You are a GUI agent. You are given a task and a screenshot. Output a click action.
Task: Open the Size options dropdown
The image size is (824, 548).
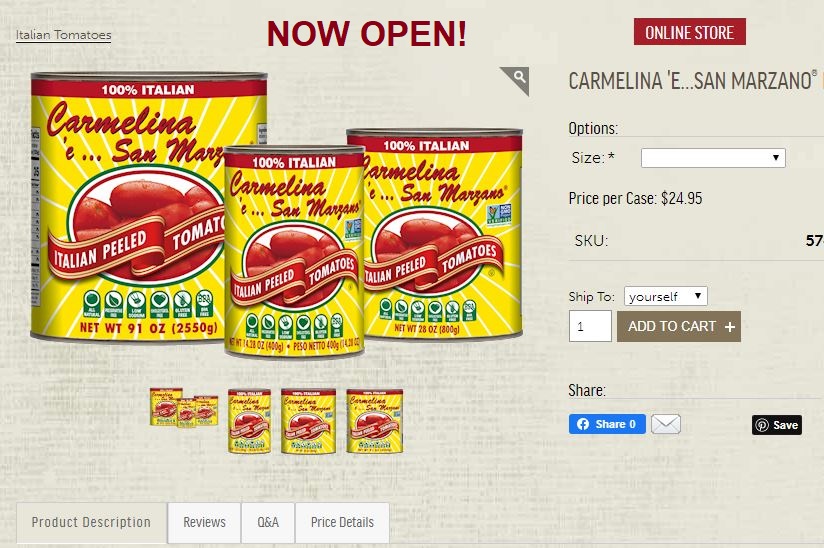click(x=713, y=158)
